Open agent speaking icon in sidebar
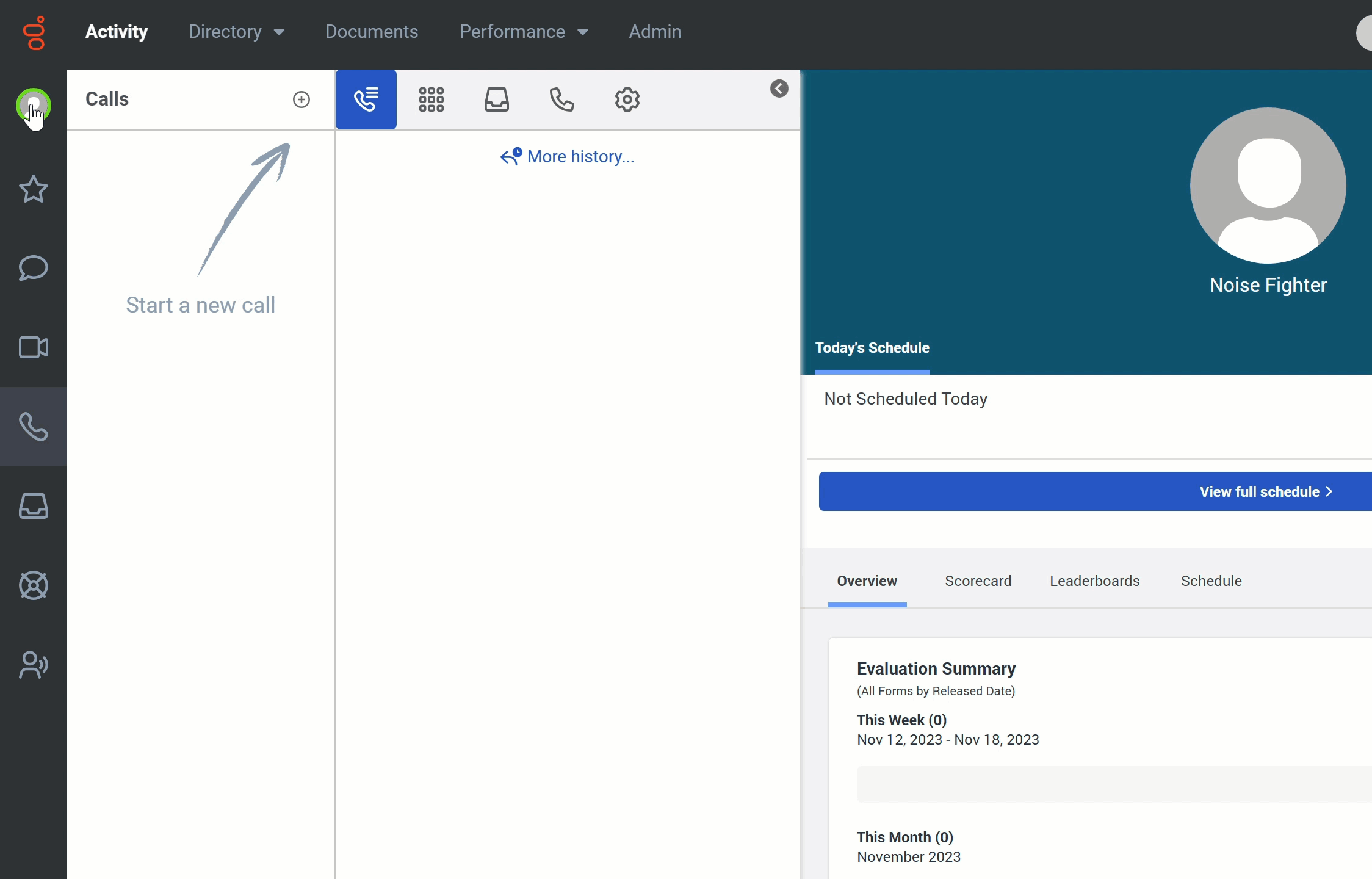 pos(34,665)
